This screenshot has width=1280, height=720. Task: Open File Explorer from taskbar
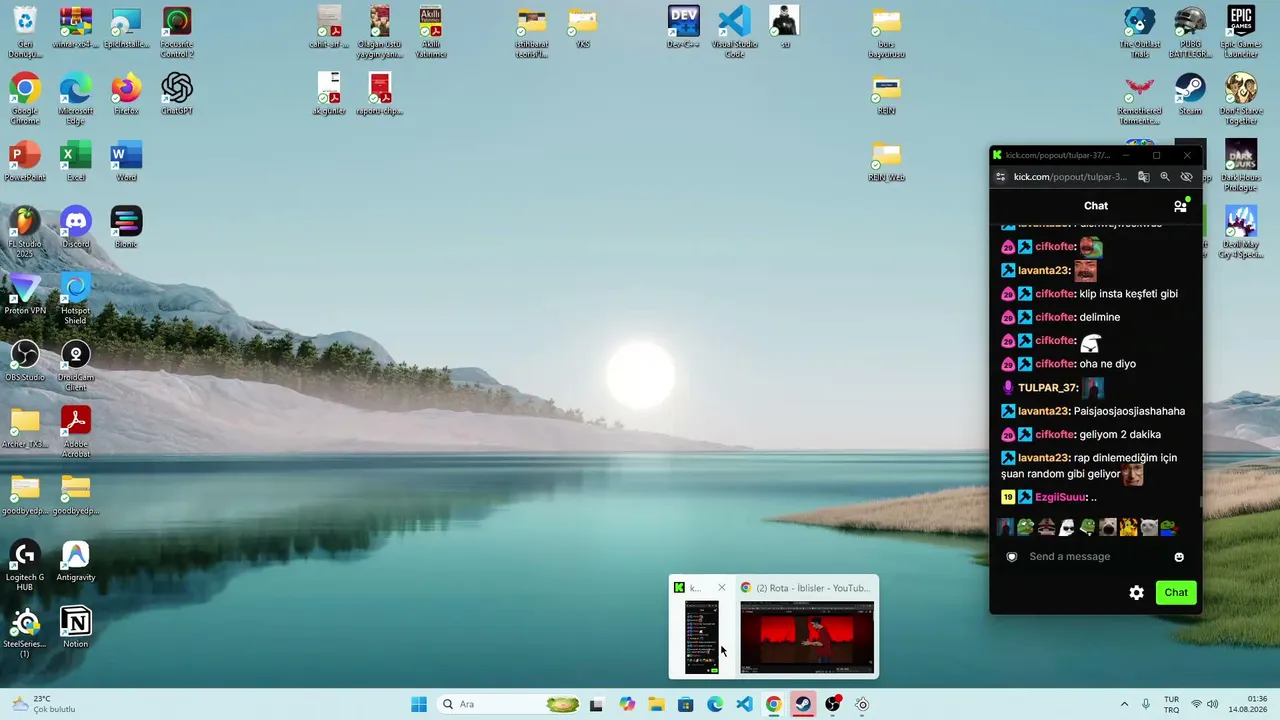coord(656,704)
